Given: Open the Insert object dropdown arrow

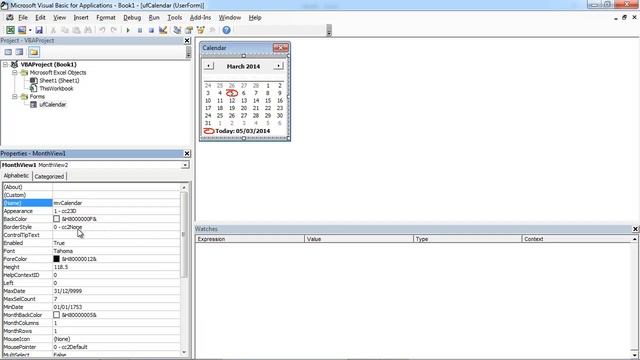Looking at the screenshot, I should coord(30,30).
